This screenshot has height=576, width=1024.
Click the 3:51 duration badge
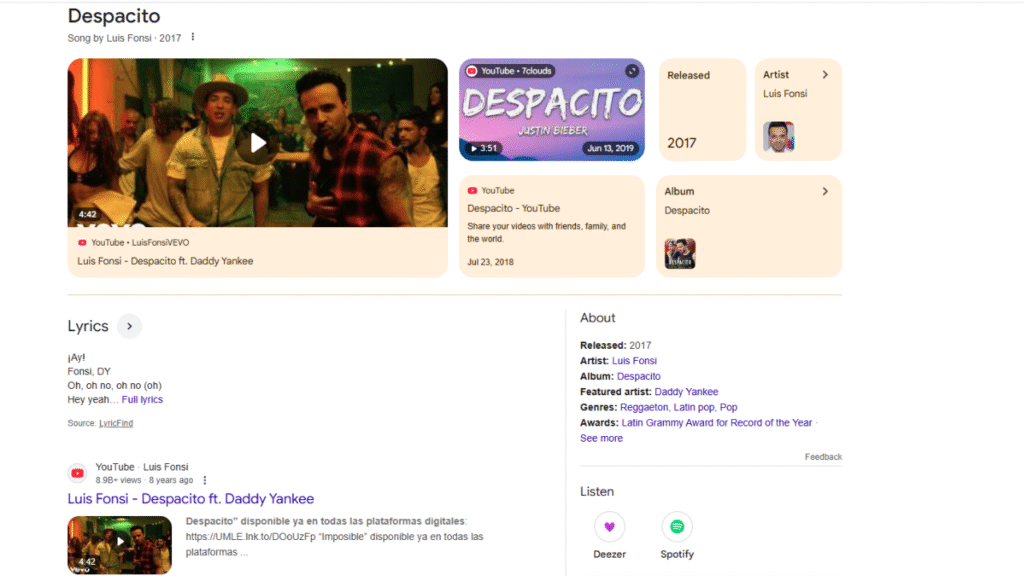[x=484, y=148]
